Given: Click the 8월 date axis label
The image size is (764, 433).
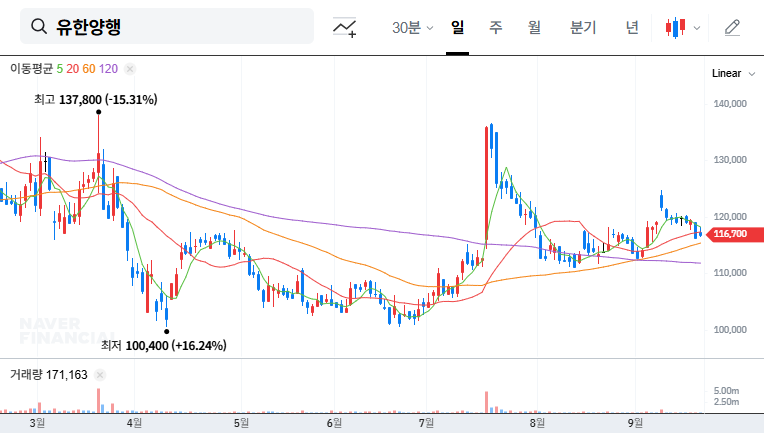Looking at the screenshot, I should coord(537,423).
